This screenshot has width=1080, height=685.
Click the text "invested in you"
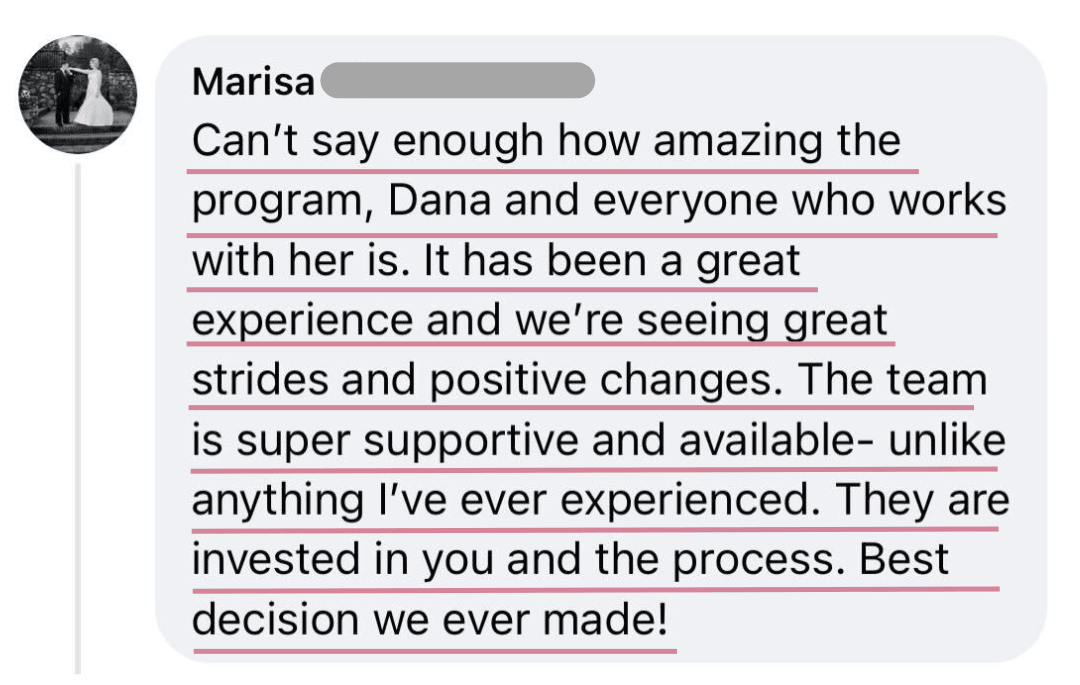[x=344, y=560]
